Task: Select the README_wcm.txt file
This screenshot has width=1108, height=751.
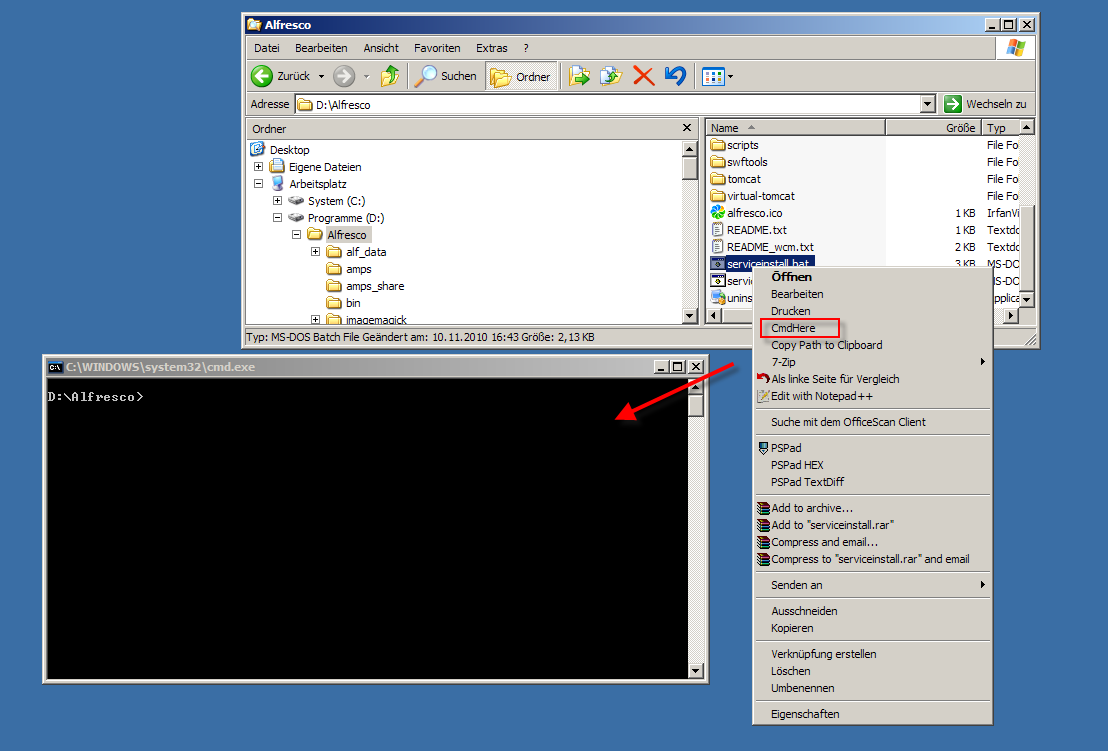Action: click(770, 247)
